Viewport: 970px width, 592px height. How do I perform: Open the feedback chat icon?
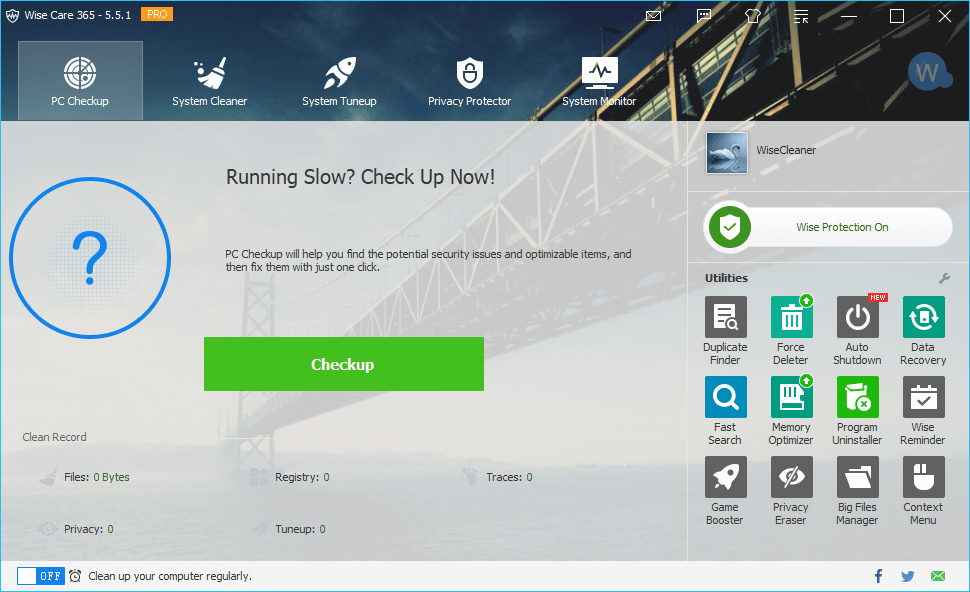click(704, 16)
